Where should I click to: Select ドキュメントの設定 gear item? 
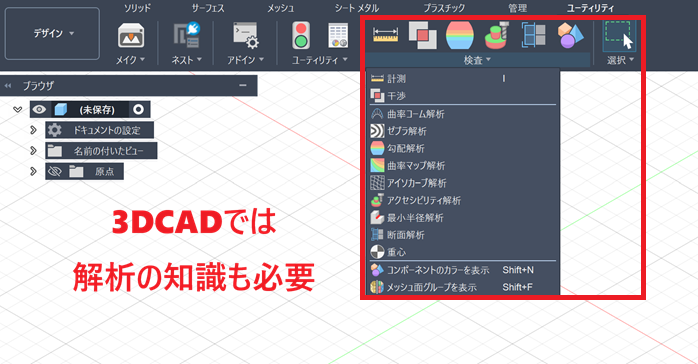[99, 130]
